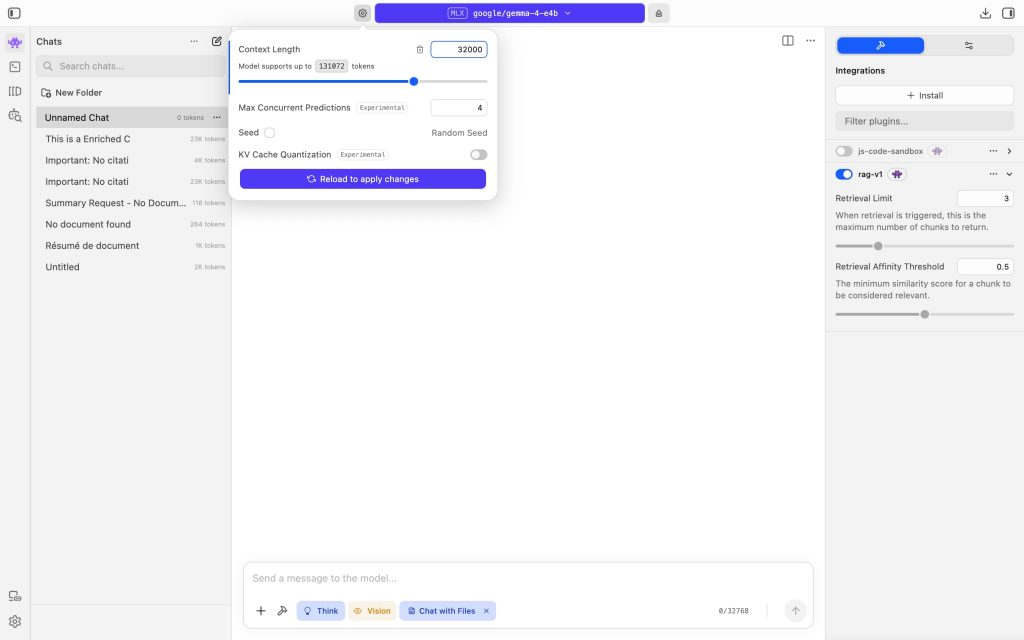Screen dimensions: 1024x640
Task: Open the downloads icon in top right
Action: coord(985,13)
